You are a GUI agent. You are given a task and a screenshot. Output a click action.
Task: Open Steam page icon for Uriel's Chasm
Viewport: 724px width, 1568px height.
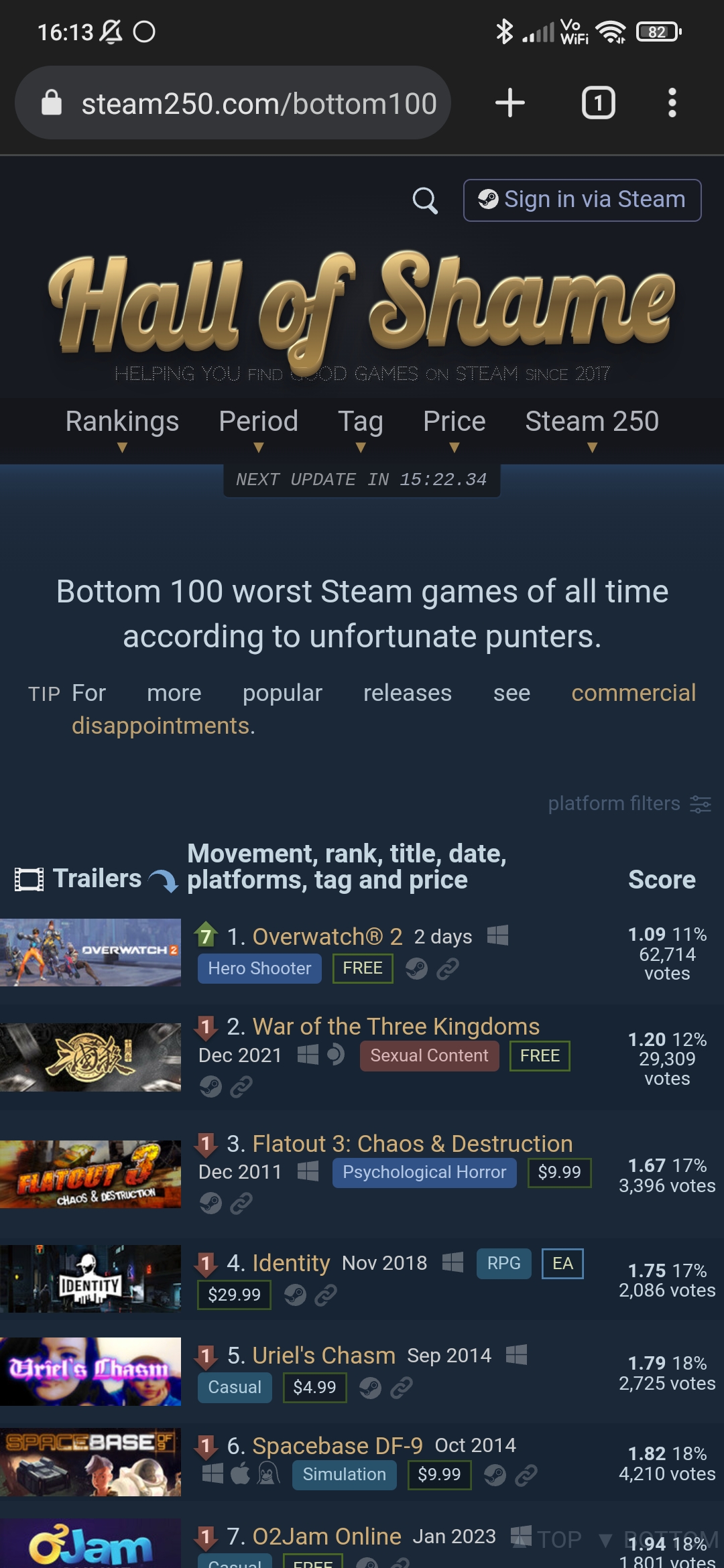point(370,1387)
